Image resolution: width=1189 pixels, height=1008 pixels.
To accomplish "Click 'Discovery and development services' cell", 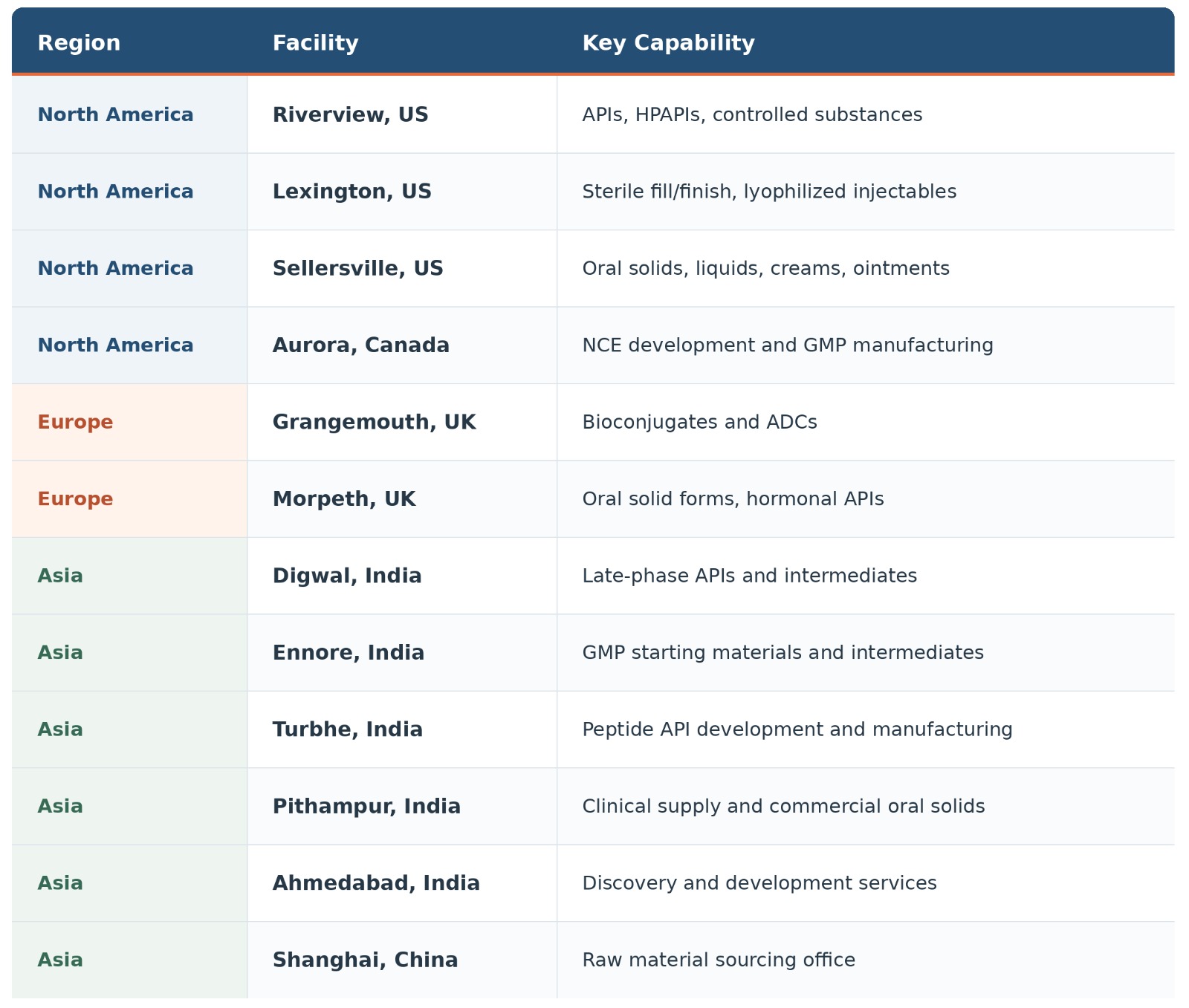I will 866,883.
